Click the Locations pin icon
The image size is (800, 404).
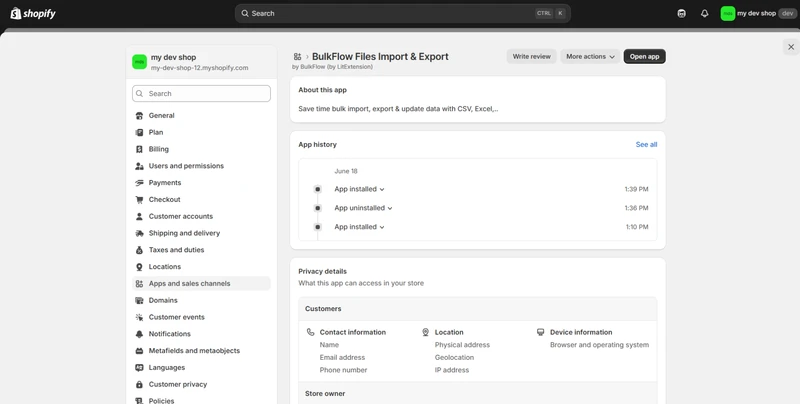[139, 267]
